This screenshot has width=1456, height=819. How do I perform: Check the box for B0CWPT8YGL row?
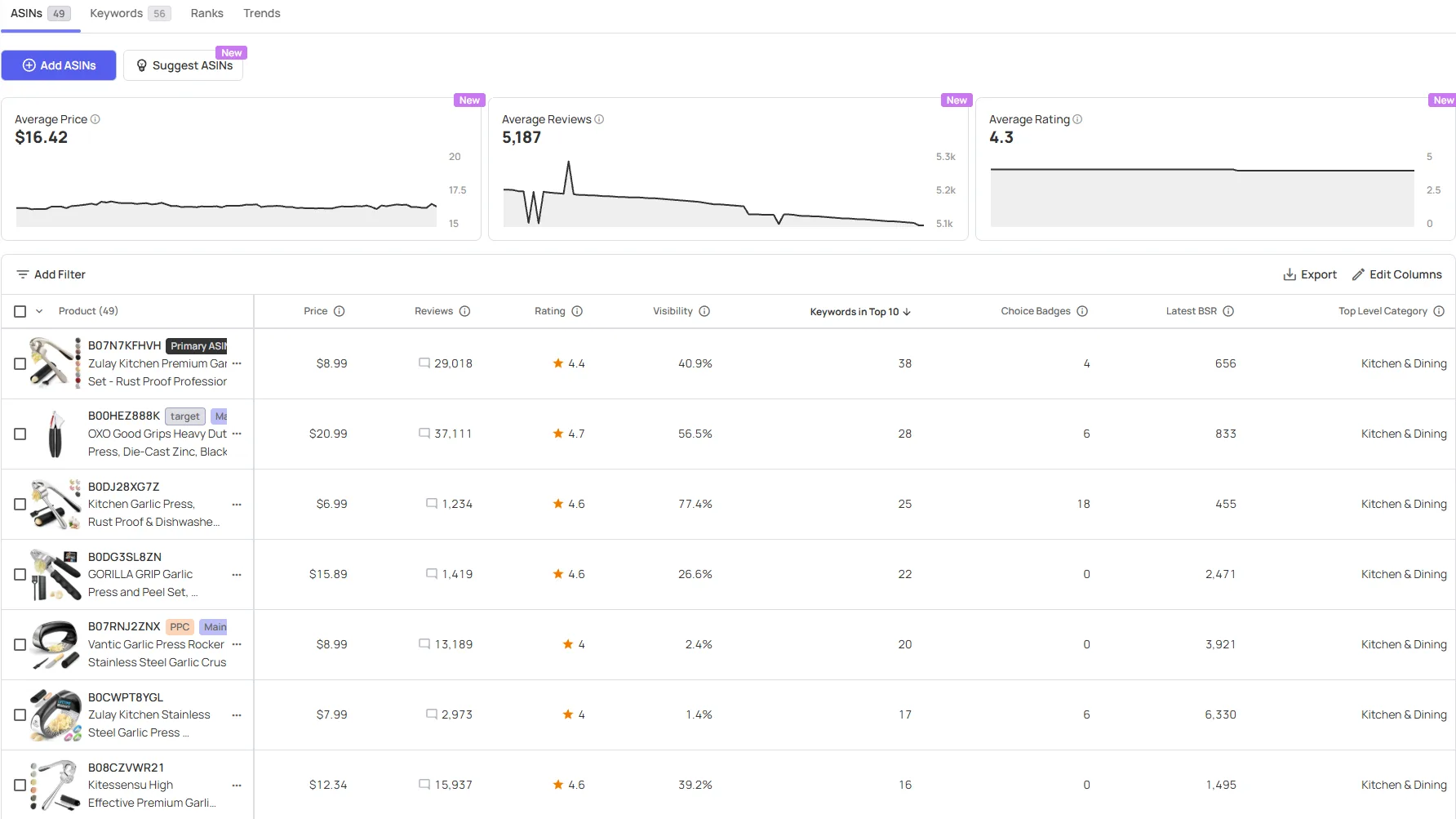pyautogui.click(x=20, y=714)
